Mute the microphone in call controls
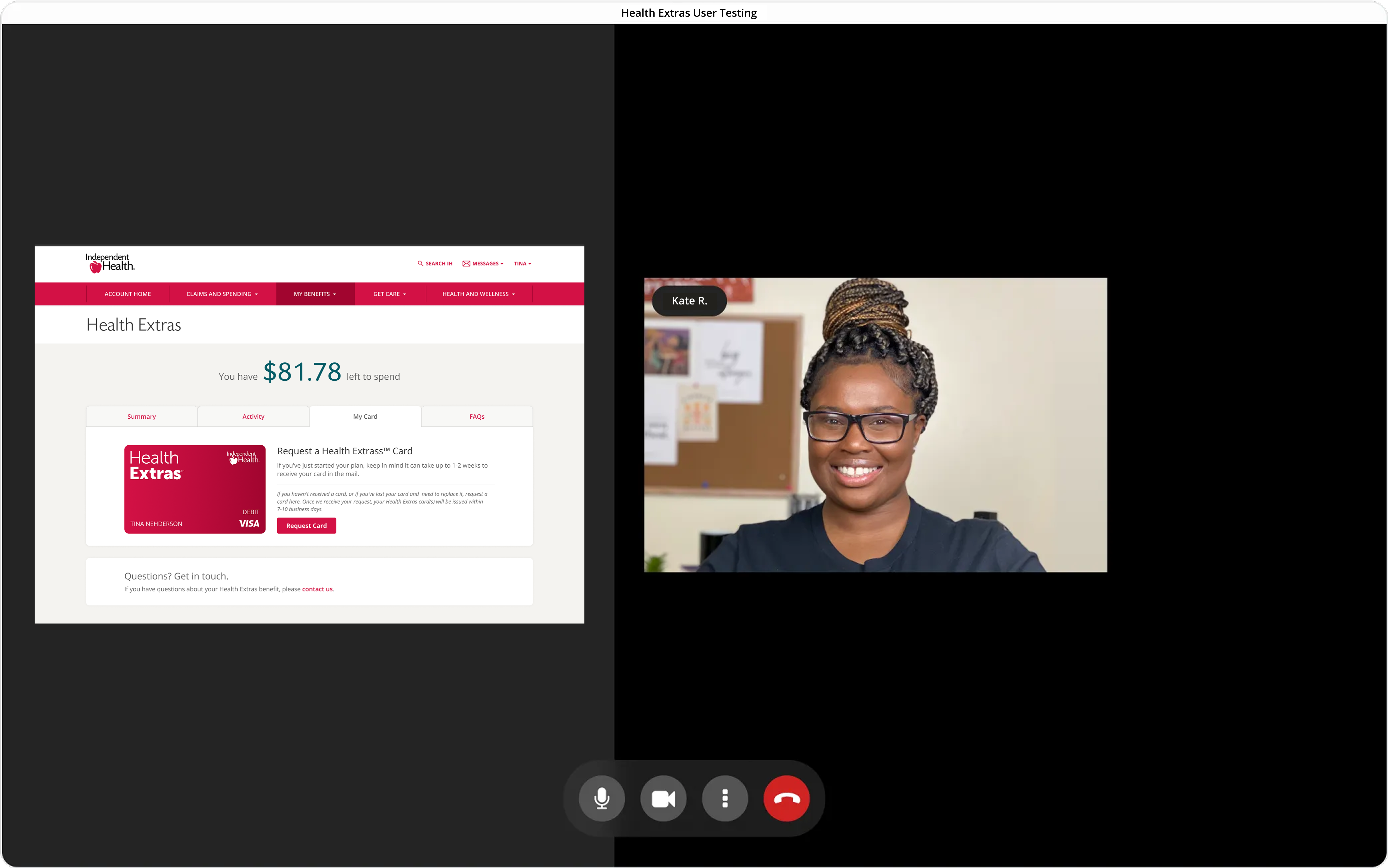The image size is (1388, 868). tap(601, 798)
